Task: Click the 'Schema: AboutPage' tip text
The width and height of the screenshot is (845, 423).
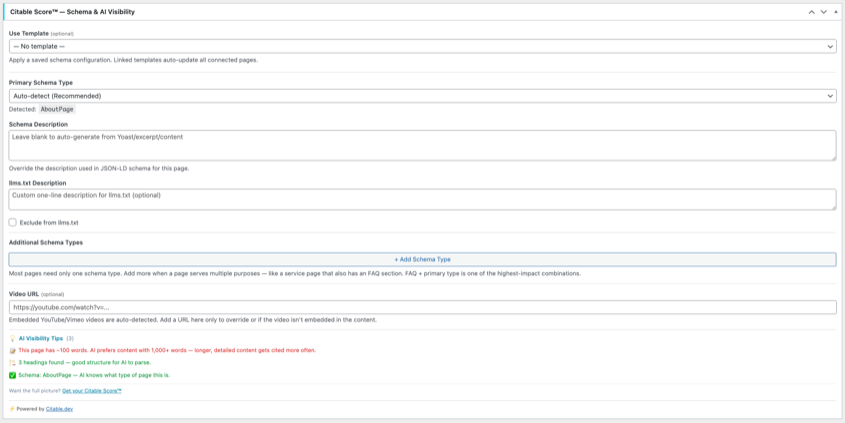Action: (x=94, y=375)
